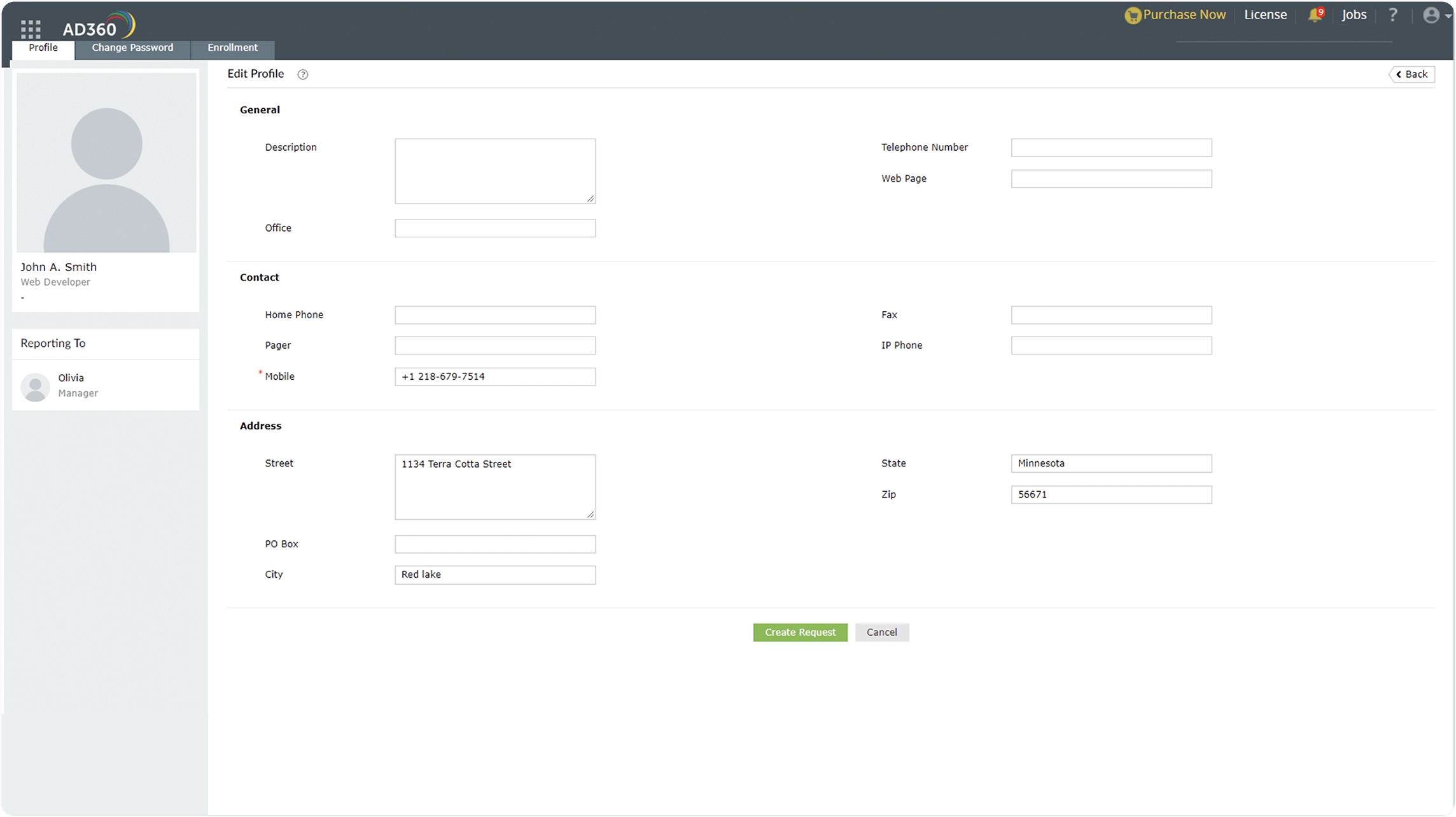Click the Purchase Now cart icon

coord(1133,15)
